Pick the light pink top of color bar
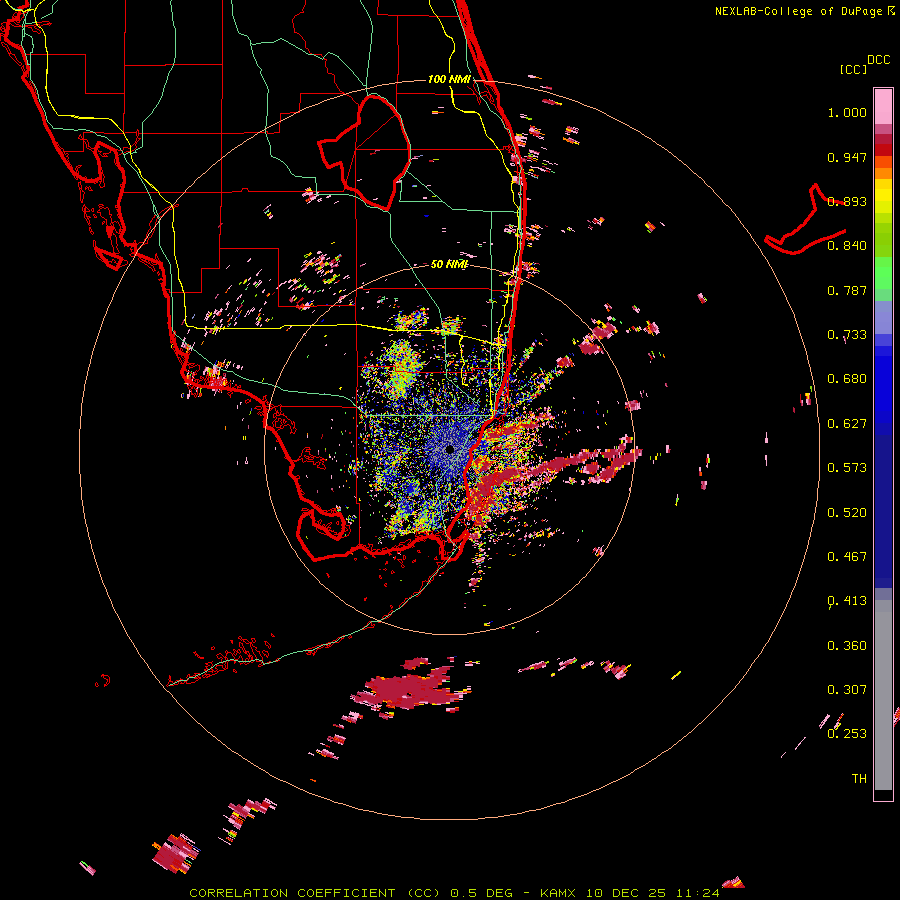 coord(883,107)
